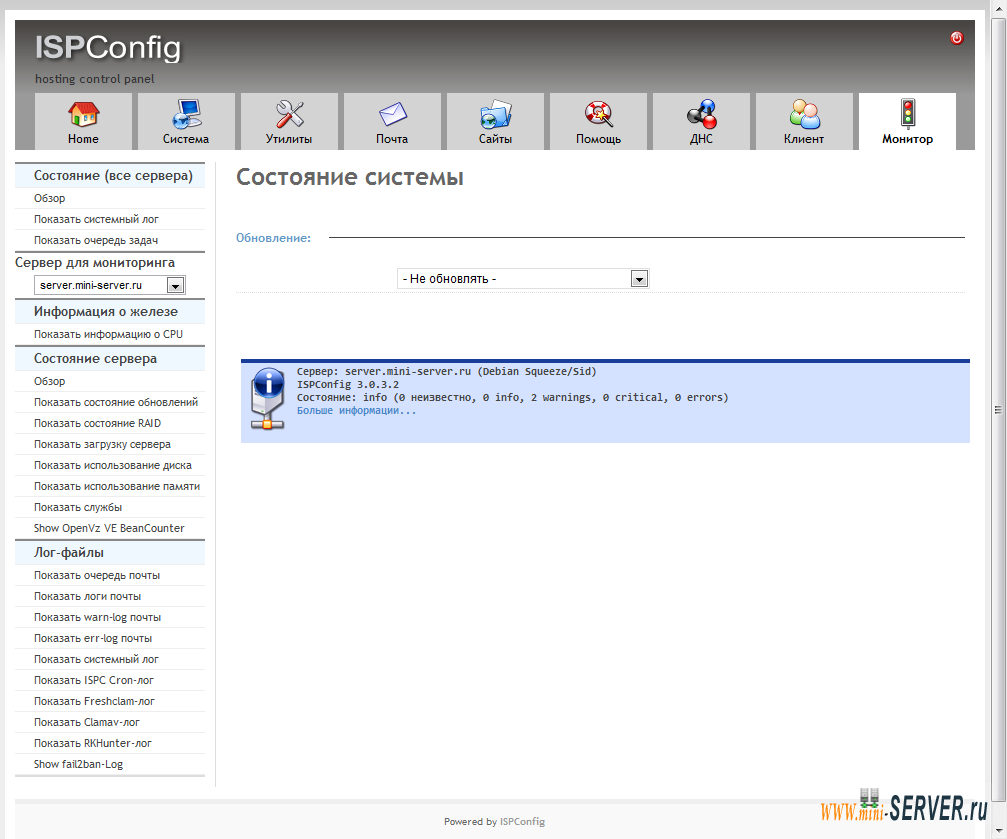Switch to the Система tab label

(x=186, y=139)
